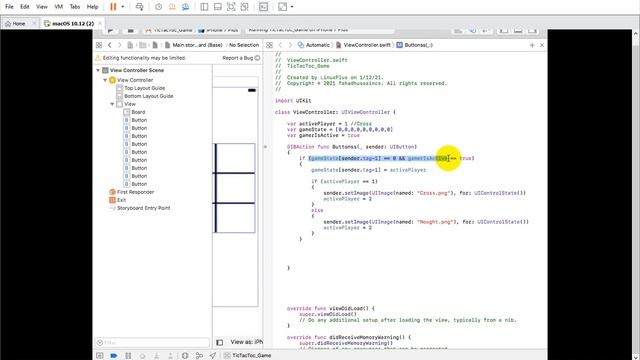Screen dimensions: 640x360
Task: Close the assistant editor with the X icon
Action: (542, 45)
